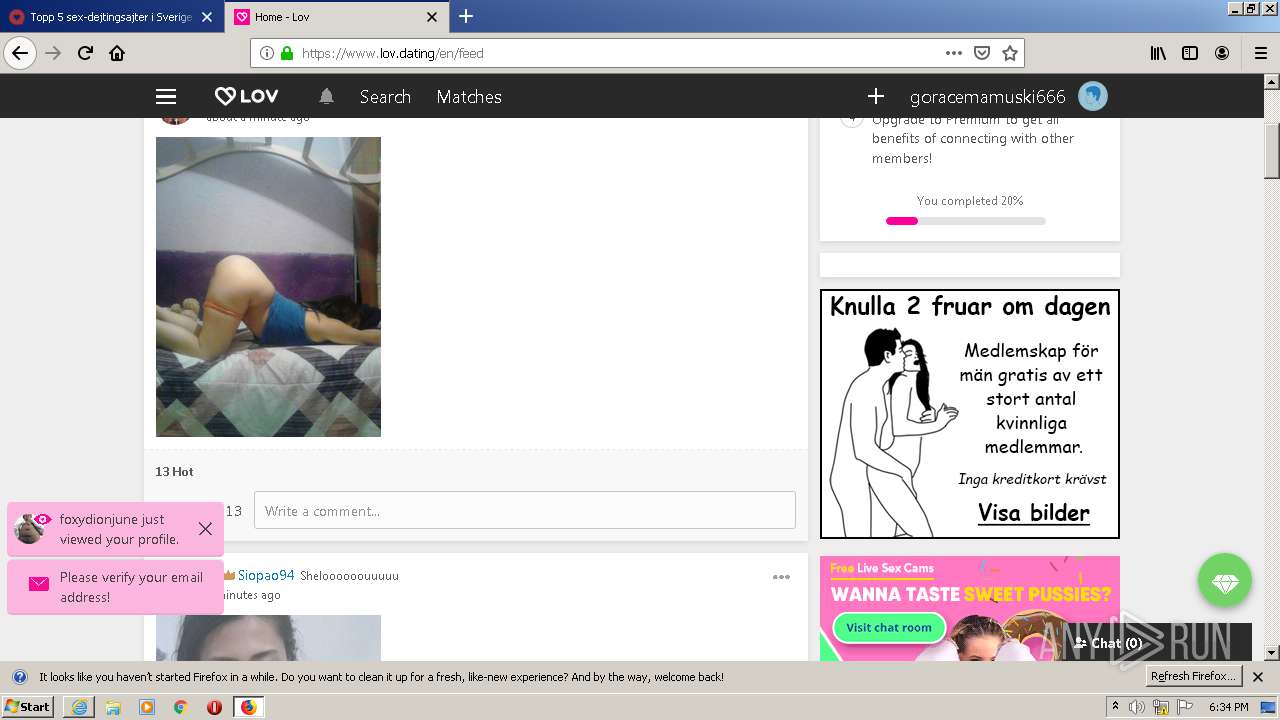Screen dimensions: 1280x720
Task: Click the green padlock security icon
Action: (x=287, y=53)
